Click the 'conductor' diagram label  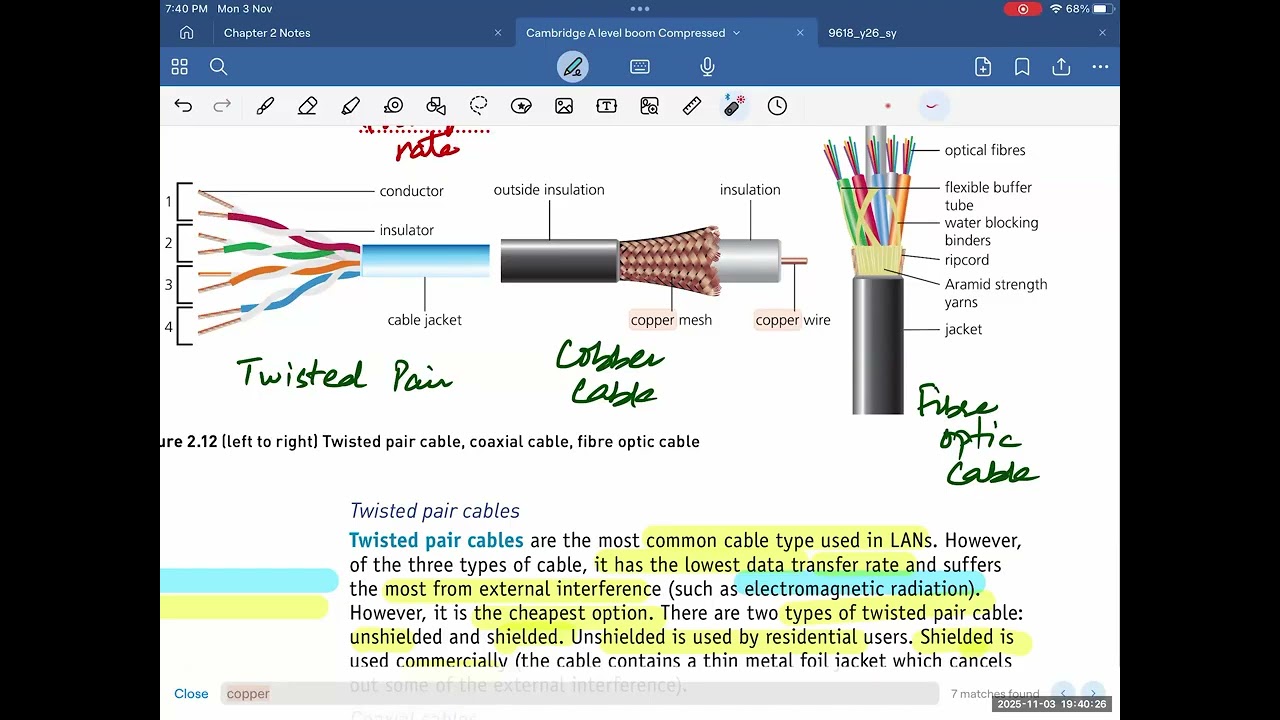tap(411, 191)
